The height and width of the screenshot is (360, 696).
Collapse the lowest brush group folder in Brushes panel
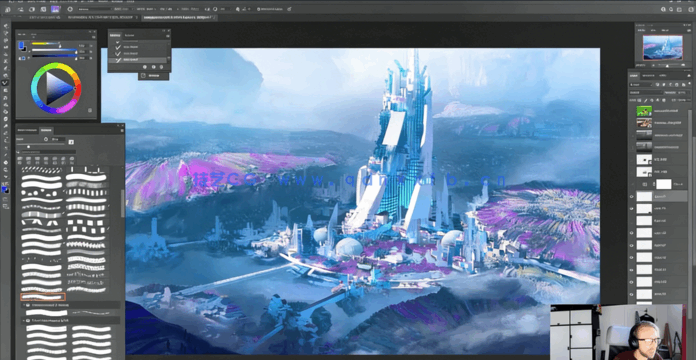click(24, 320)
